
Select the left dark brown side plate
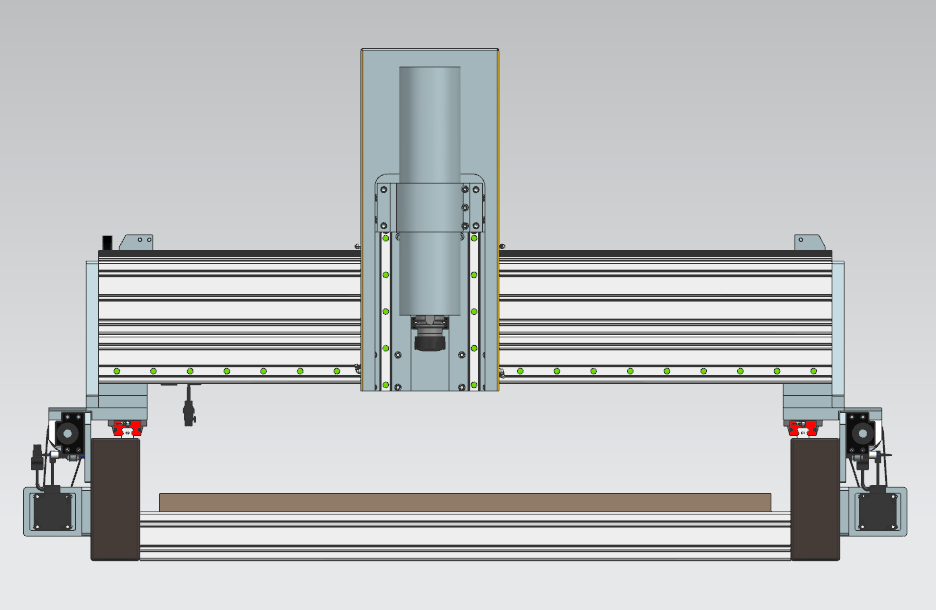pos(115,500)
